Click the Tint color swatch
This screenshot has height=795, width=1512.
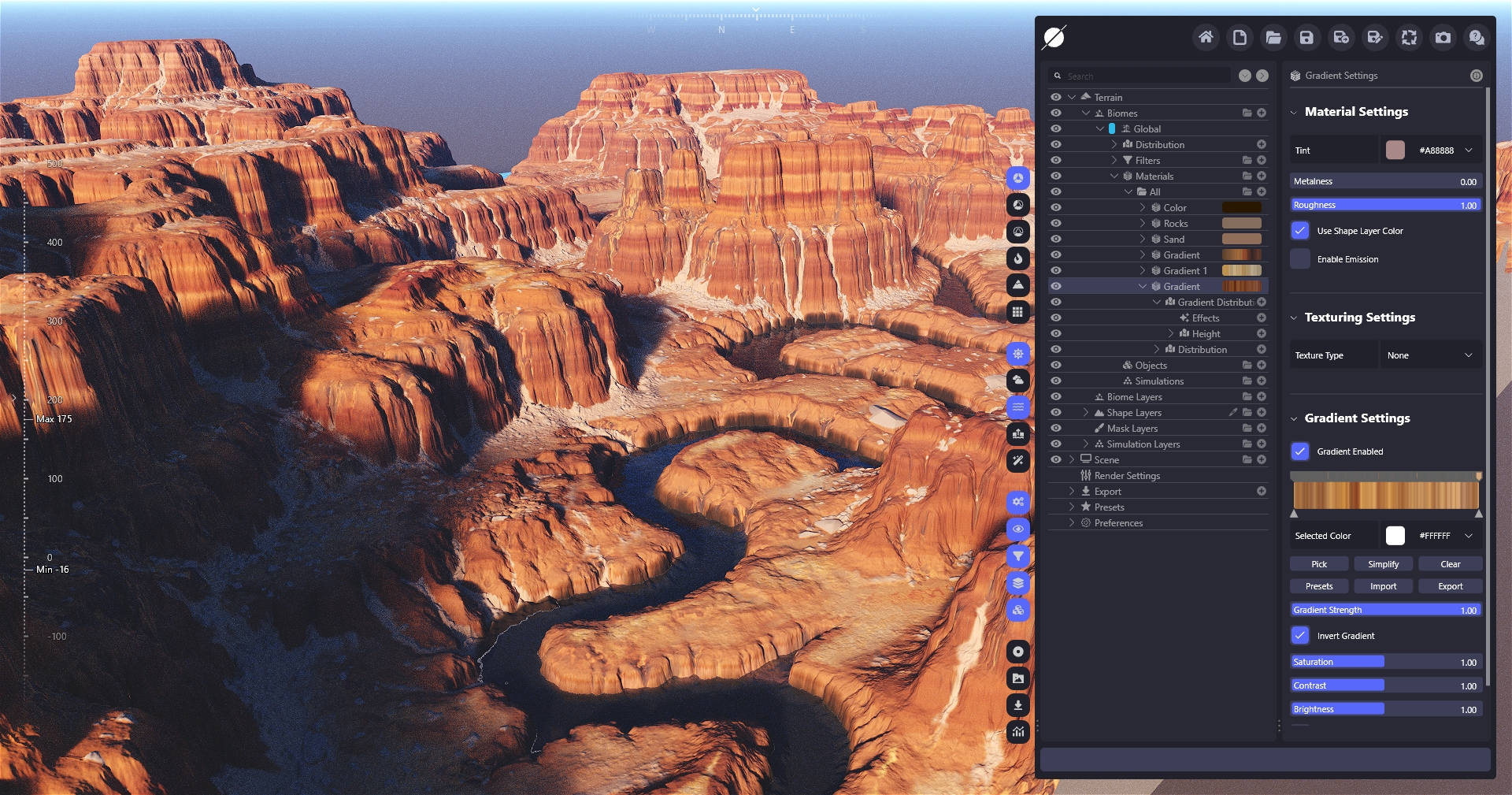click(x=1395, y=150)
